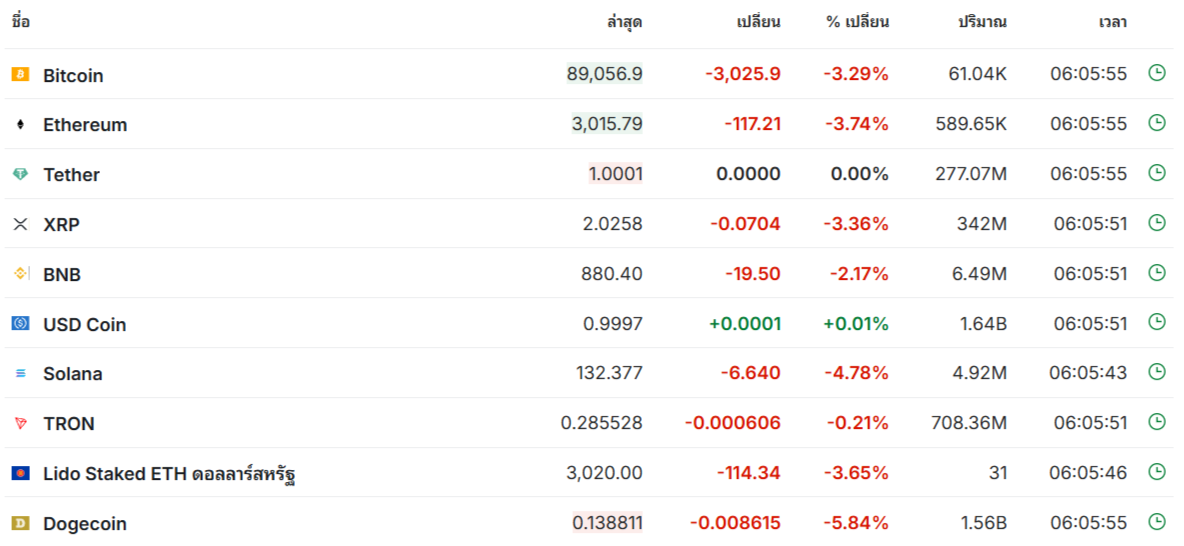Click the XRP logo icon
Image resolution: width=1184 pixels, height=546 pixels.
coord(20,224)
